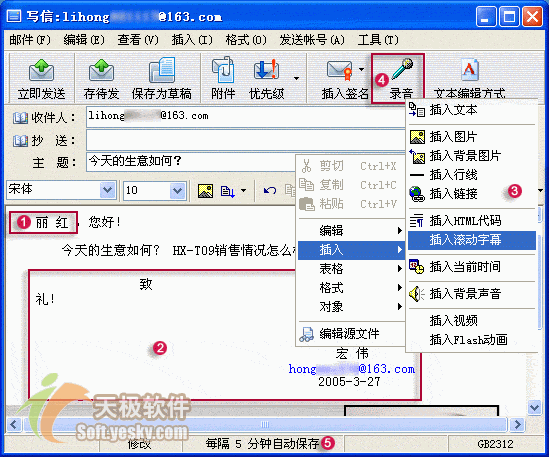Click the undo arrow icon in format bar
549x457 pixels.
click(x=270, y=191)
